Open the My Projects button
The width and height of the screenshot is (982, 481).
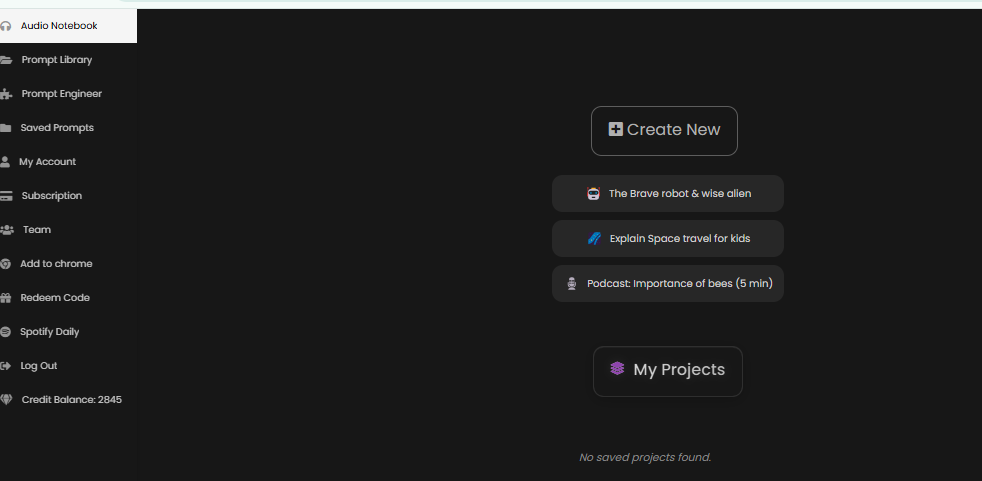click(x=668, y=371)
